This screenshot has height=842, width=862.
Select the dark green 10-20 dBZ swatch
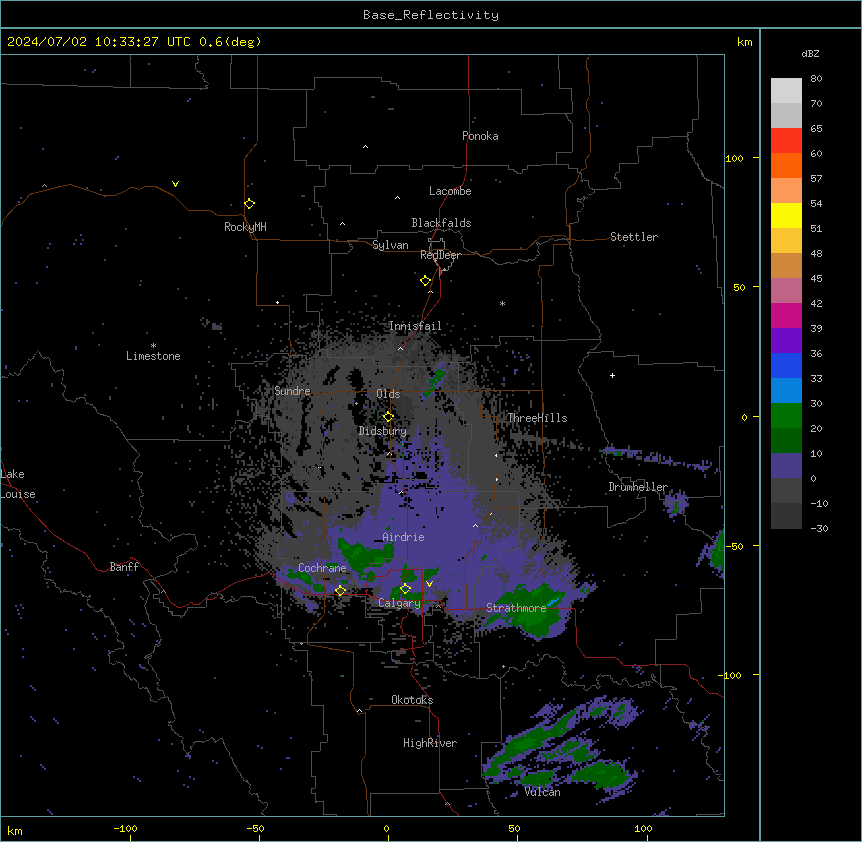point(786,441)
